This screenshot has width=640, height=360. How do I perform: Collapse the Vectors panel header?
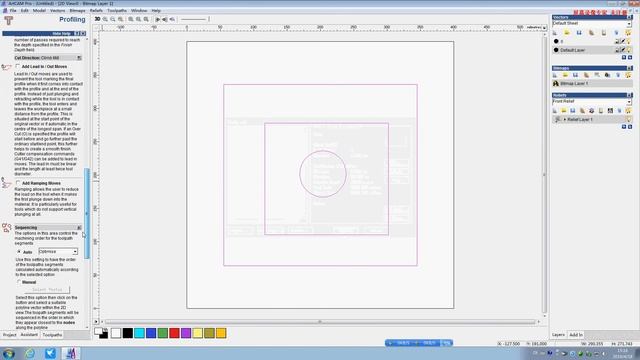tap(630, 17)
